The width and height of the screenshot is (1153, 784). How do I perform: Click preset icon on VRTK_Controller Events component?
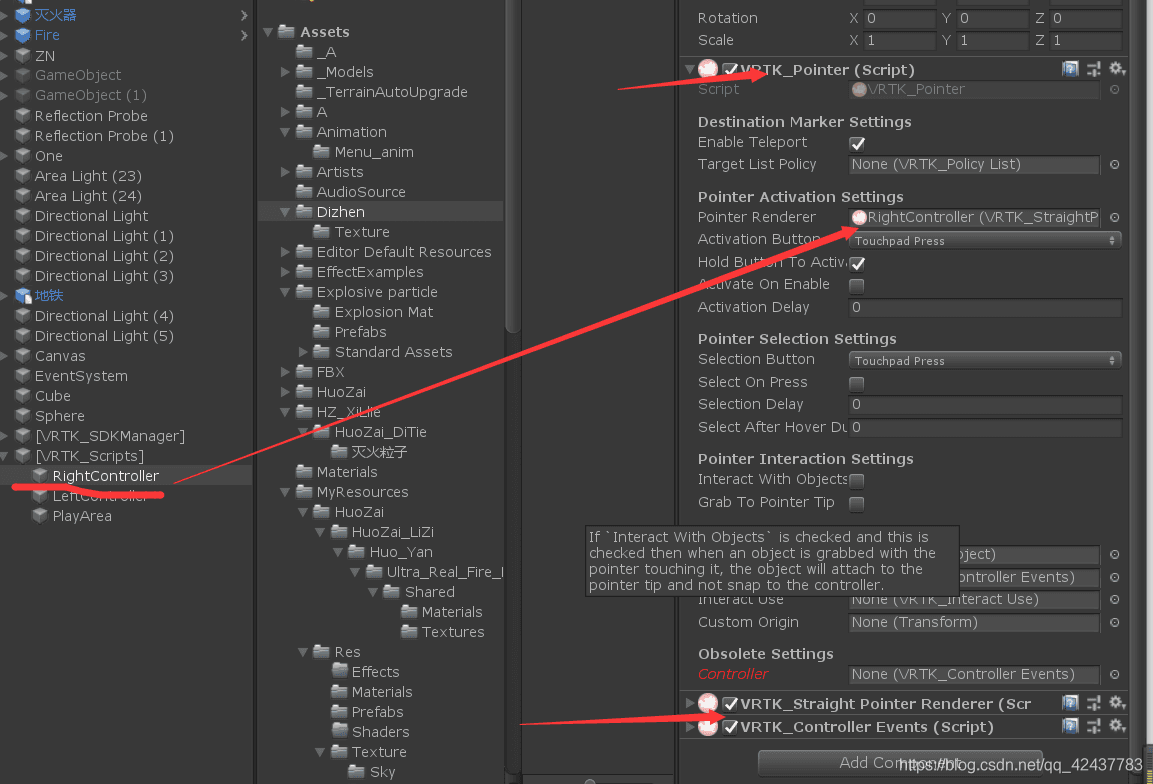(x=1094, y=726)
